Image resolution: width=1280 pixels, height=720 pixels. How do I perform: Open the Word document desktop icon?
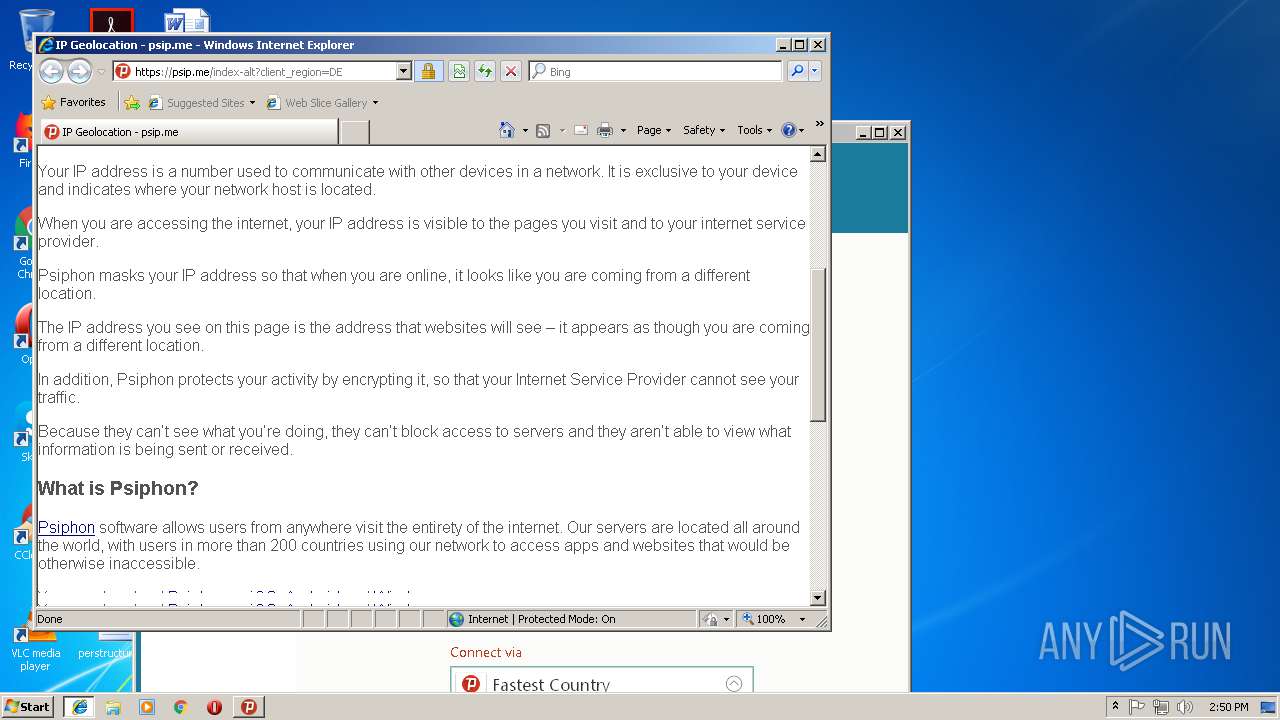(186, 20)
